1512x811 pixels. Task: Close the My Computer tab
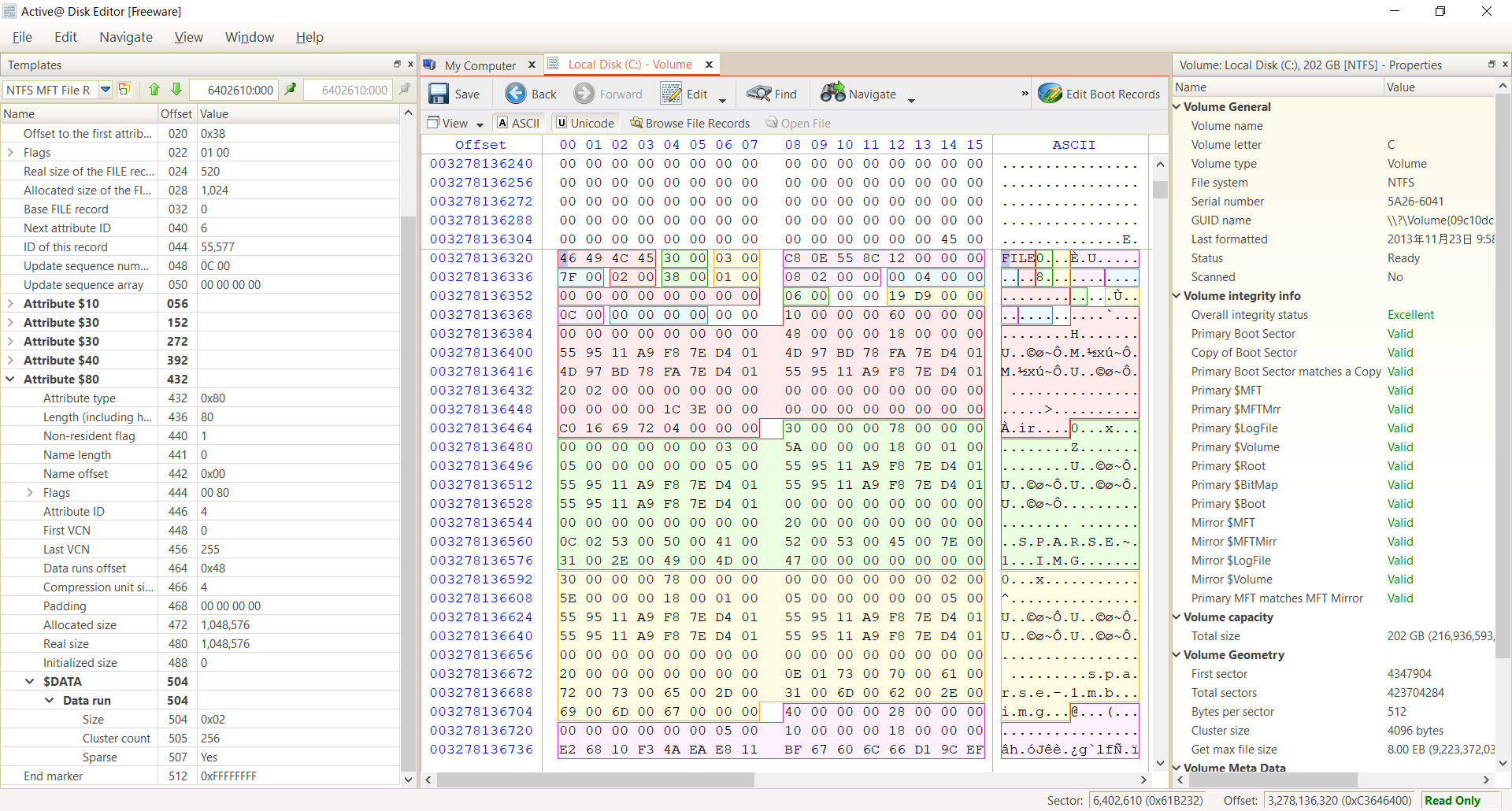532,65
